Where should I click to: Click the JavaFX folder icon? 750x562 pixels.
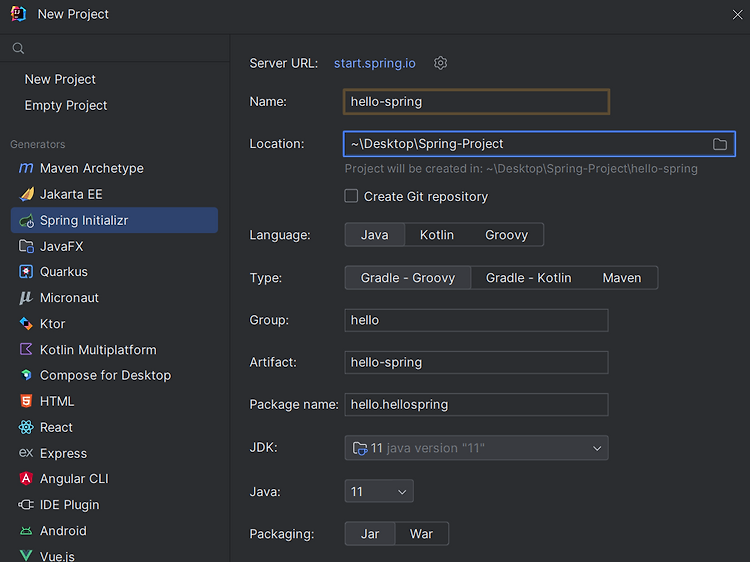pyautogui.click(x=26, y=246)
